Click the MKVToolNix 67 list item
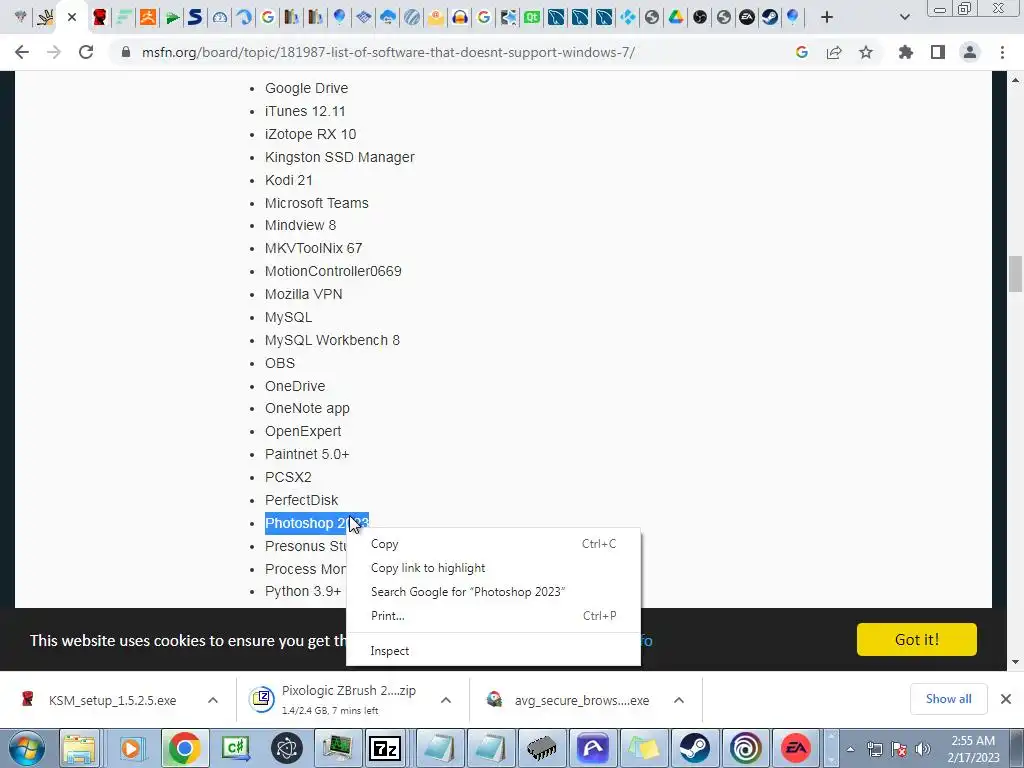1024x768 pixels. pyautogui.click(x=313, y=248)
